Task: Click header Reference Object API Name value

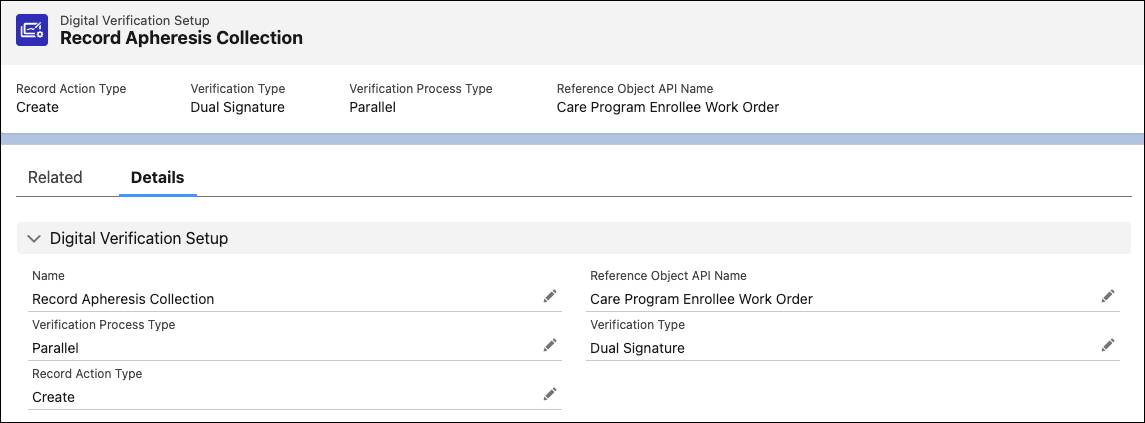Action: pos(667,107)
